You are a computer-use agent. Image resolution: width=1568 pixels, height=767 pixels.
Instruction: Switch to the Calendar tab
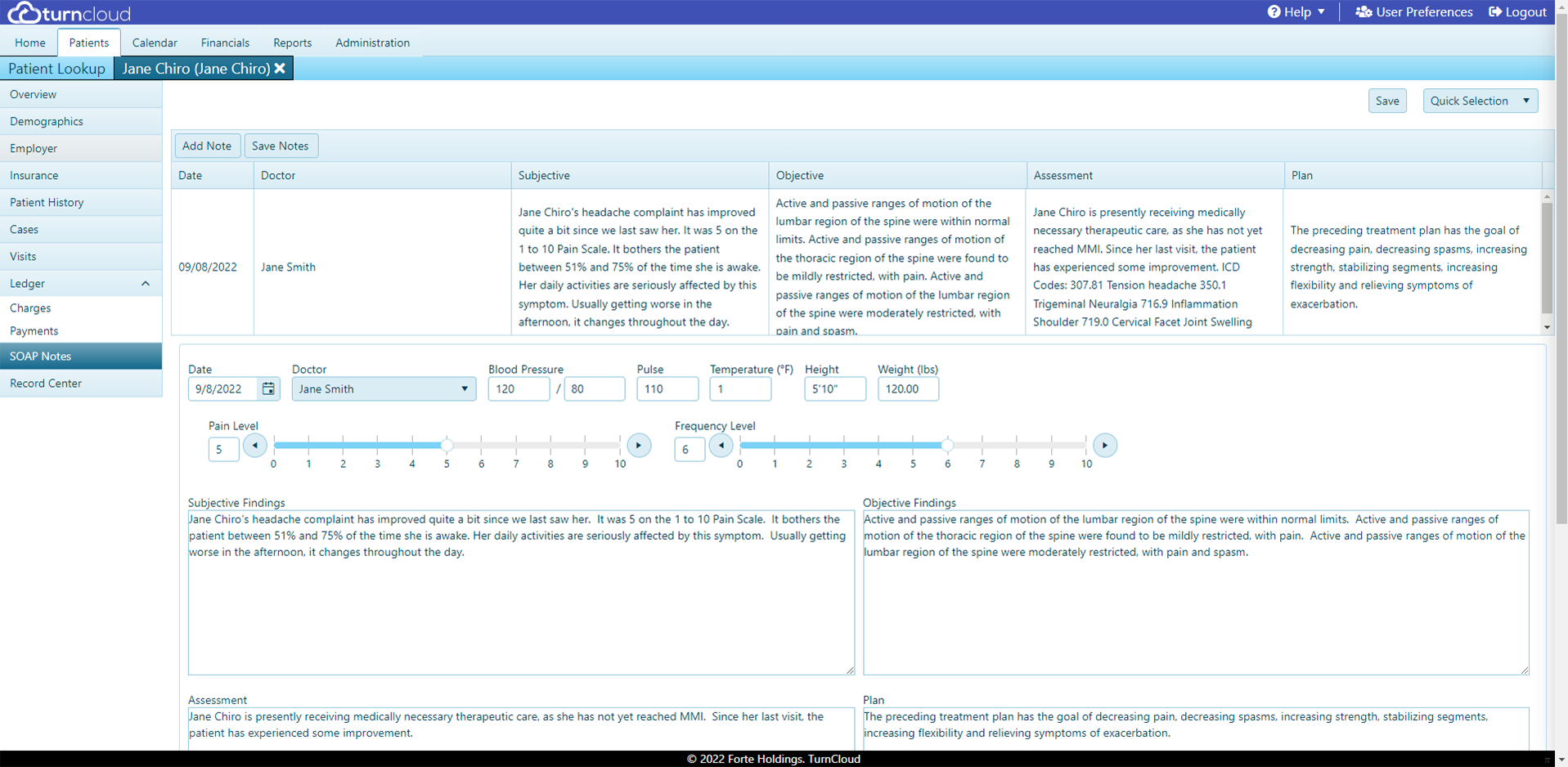click(x=155, y=43)
